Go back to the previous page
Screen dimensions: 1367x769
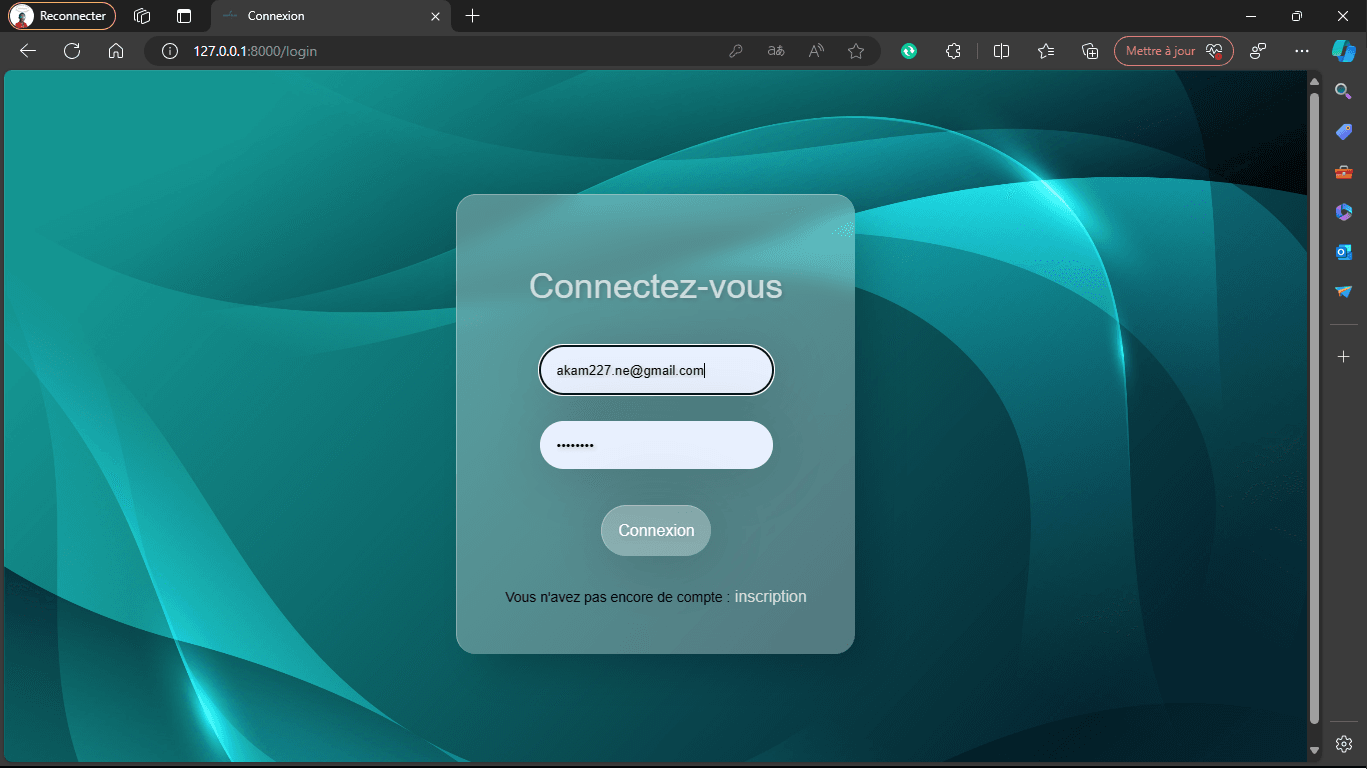pos(28,51)
